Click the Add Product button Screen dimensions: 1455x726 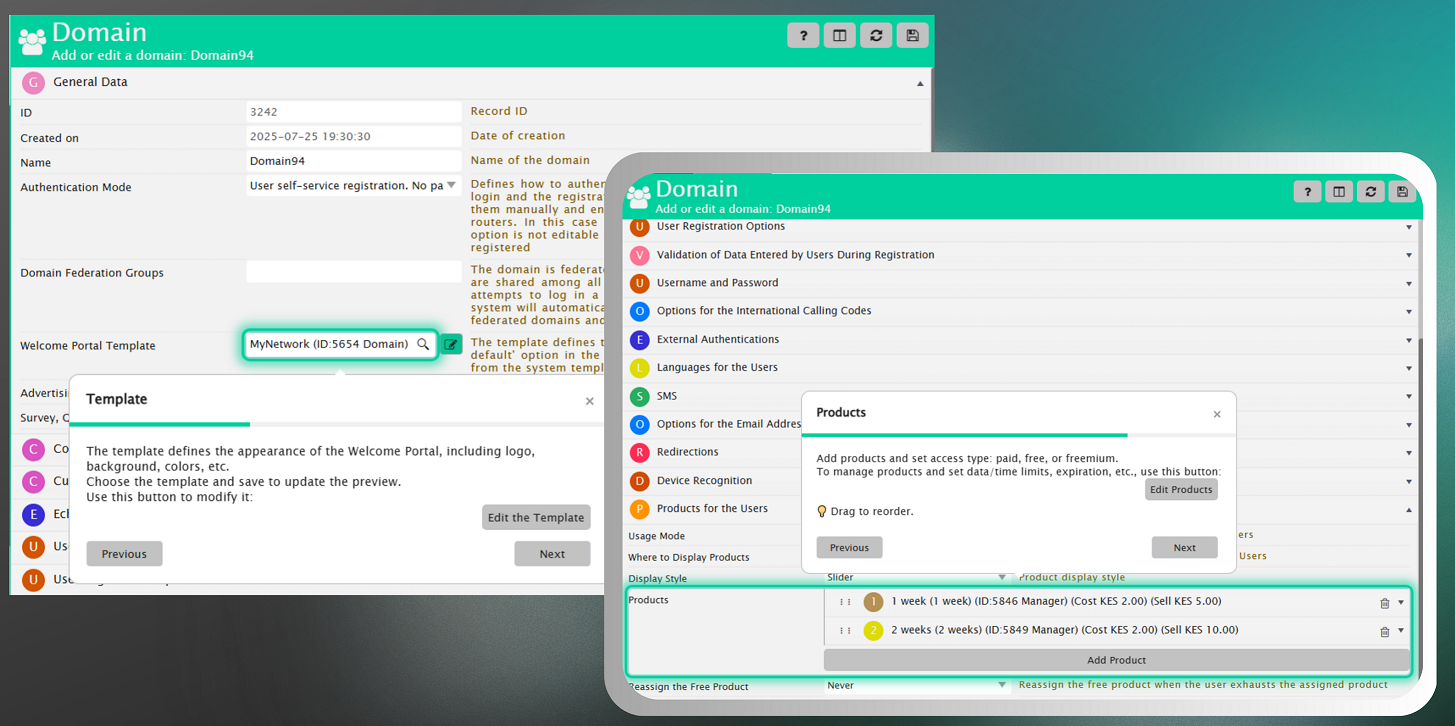coord(1116,660)
